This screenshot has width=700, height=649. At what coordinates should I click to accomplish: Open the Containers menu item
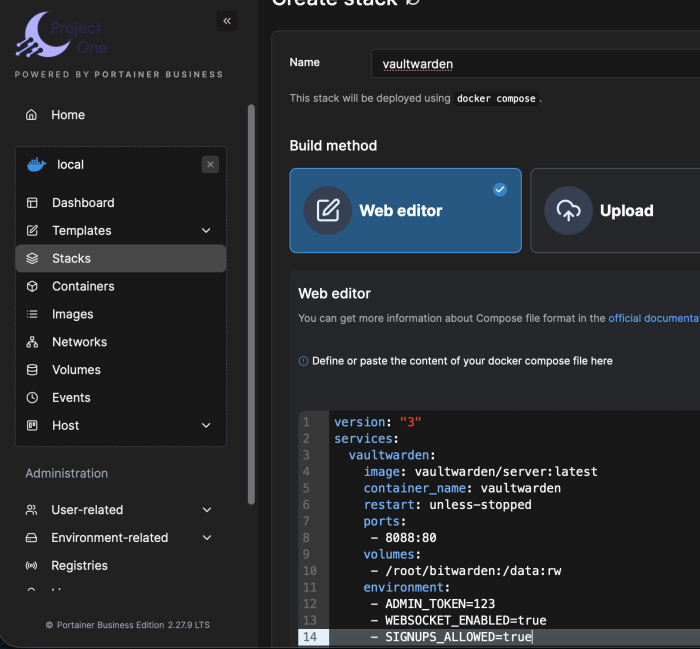click(121, 286)
